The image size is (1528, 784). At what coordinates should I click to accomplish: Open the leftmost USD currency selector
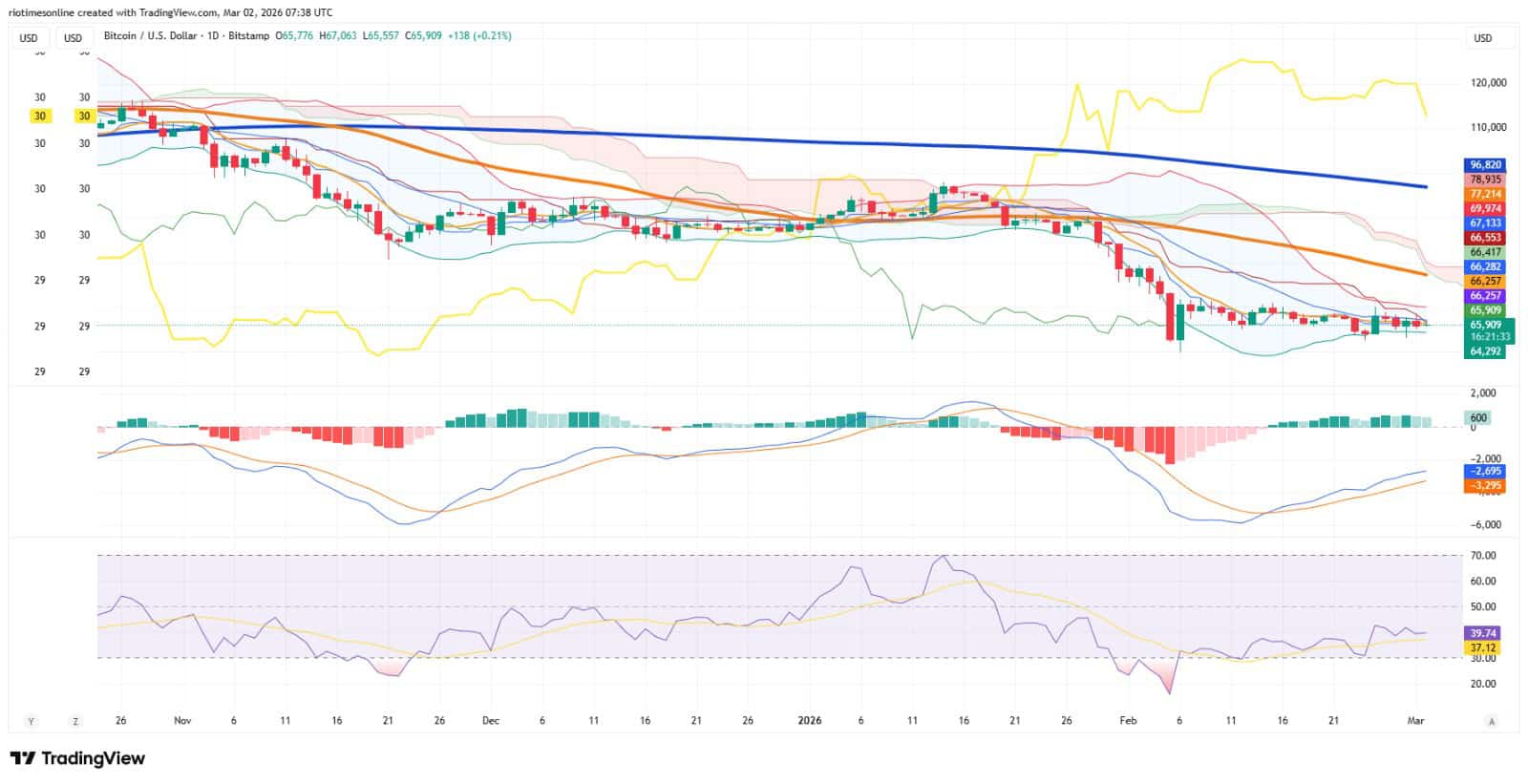(30, 38)
